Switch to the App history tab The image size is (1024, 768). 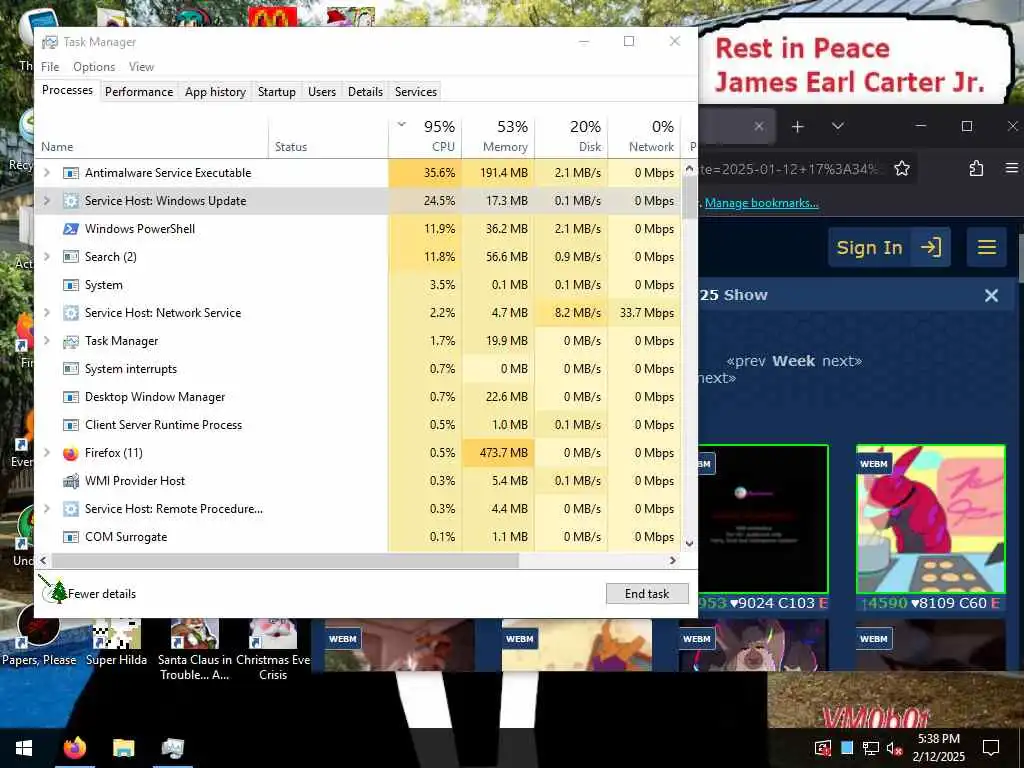click(215, 92)
